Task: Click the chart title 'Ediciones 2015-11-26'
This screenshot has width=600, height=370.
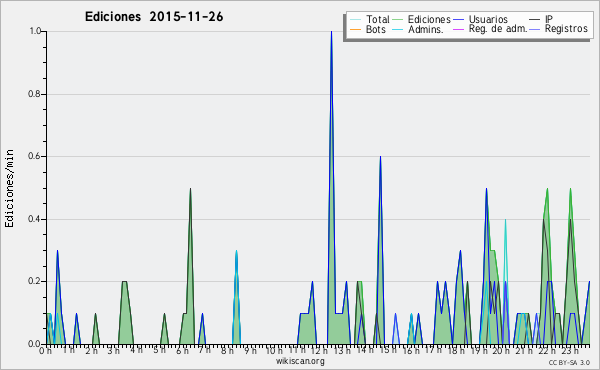Action: (154, 17)
